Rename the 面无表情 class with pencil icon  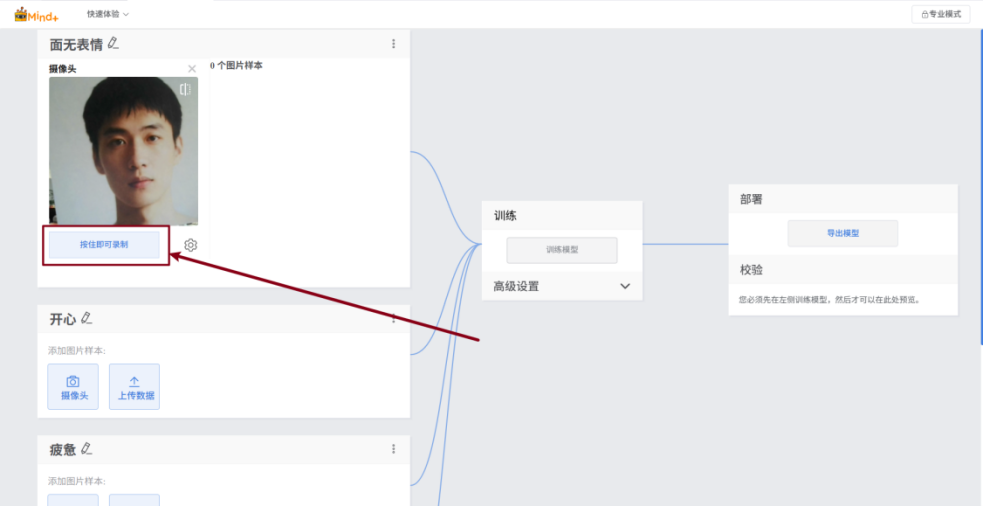113,43
